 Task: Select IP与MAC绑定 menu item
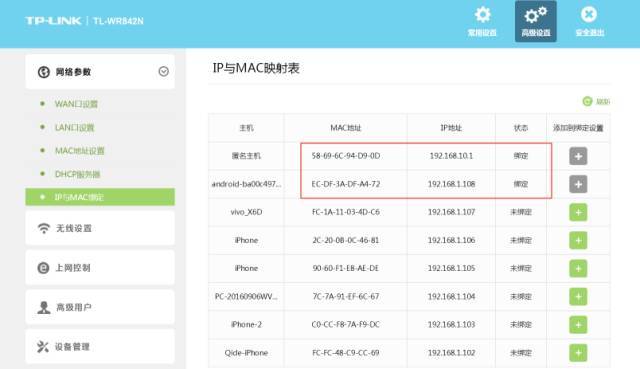pyautogui.click(x=100, y=197)
